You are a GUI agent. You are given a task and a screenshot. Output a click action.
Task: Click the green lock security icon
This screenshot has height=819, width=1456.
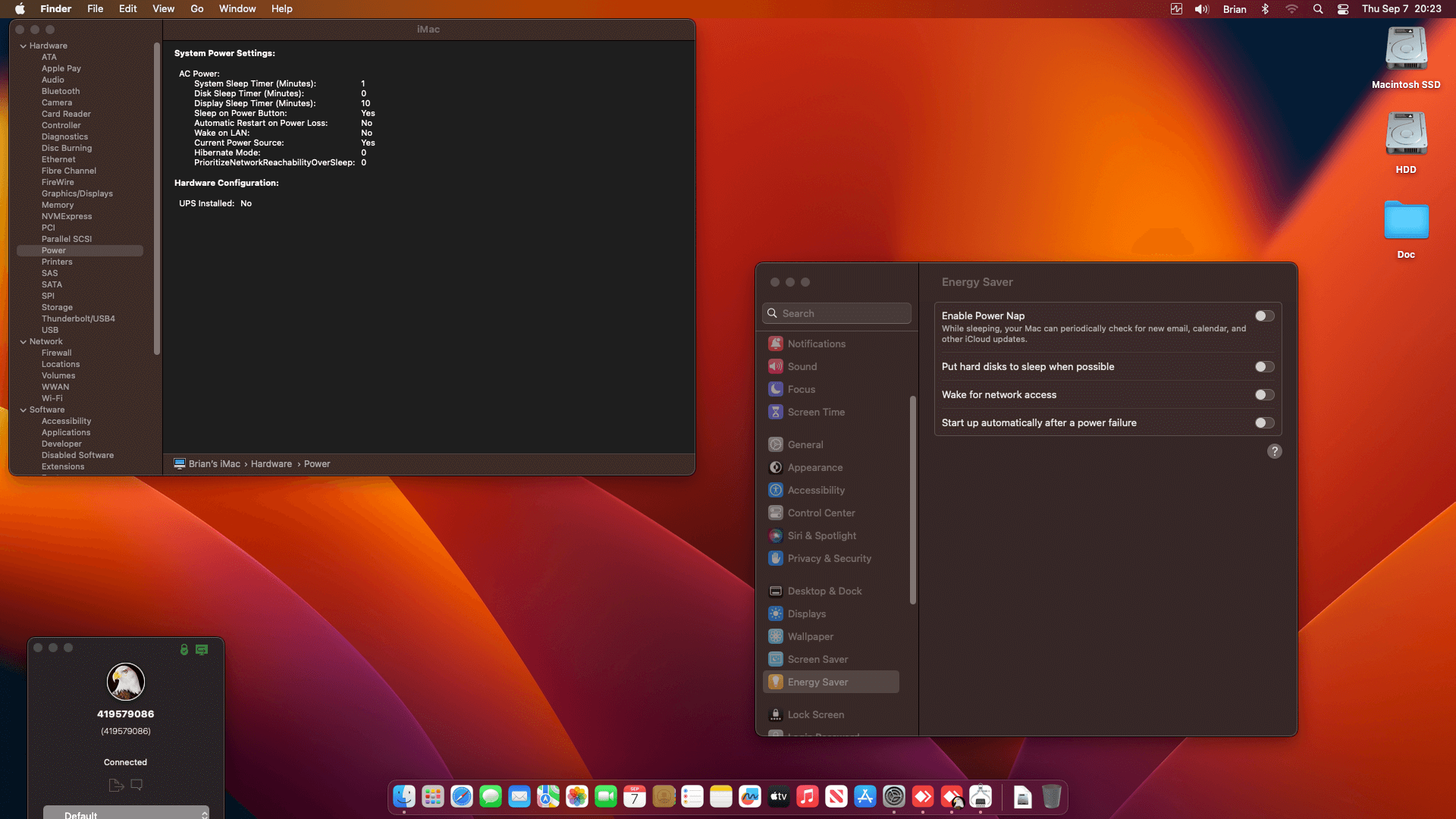(x=184, y=650)
